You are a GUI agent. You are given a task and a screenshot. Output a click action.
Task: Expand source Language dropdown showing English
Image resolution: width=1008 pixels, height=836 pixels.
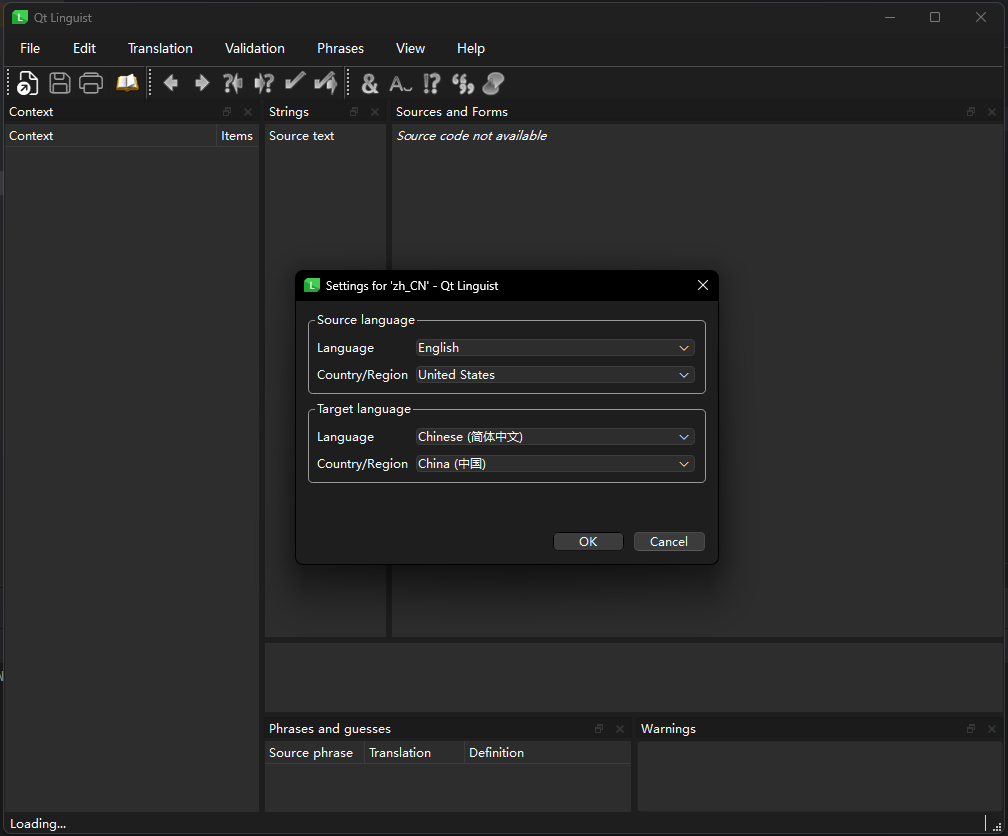point(555,348)
